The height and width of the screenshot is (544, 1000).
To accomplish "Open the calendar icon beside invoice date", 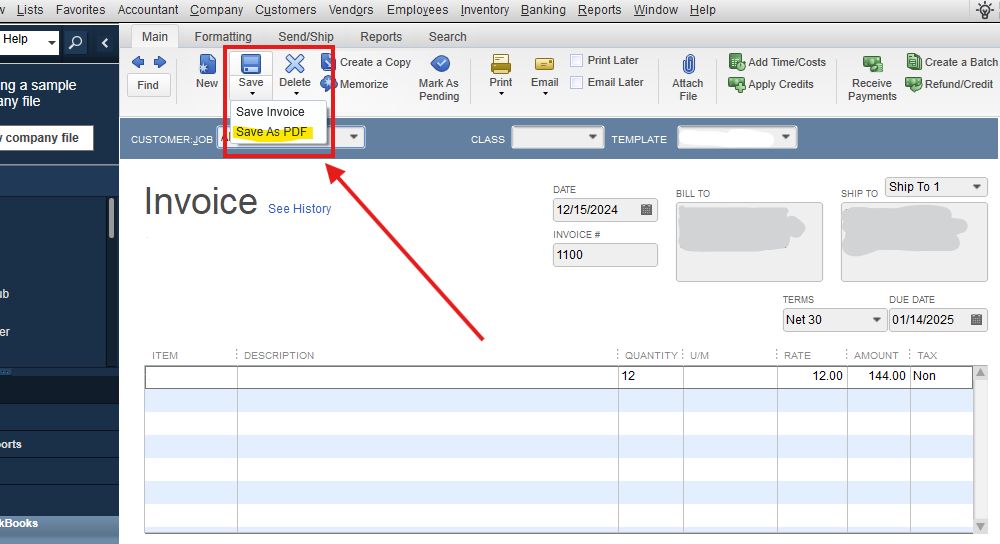I will click(647, 210).
